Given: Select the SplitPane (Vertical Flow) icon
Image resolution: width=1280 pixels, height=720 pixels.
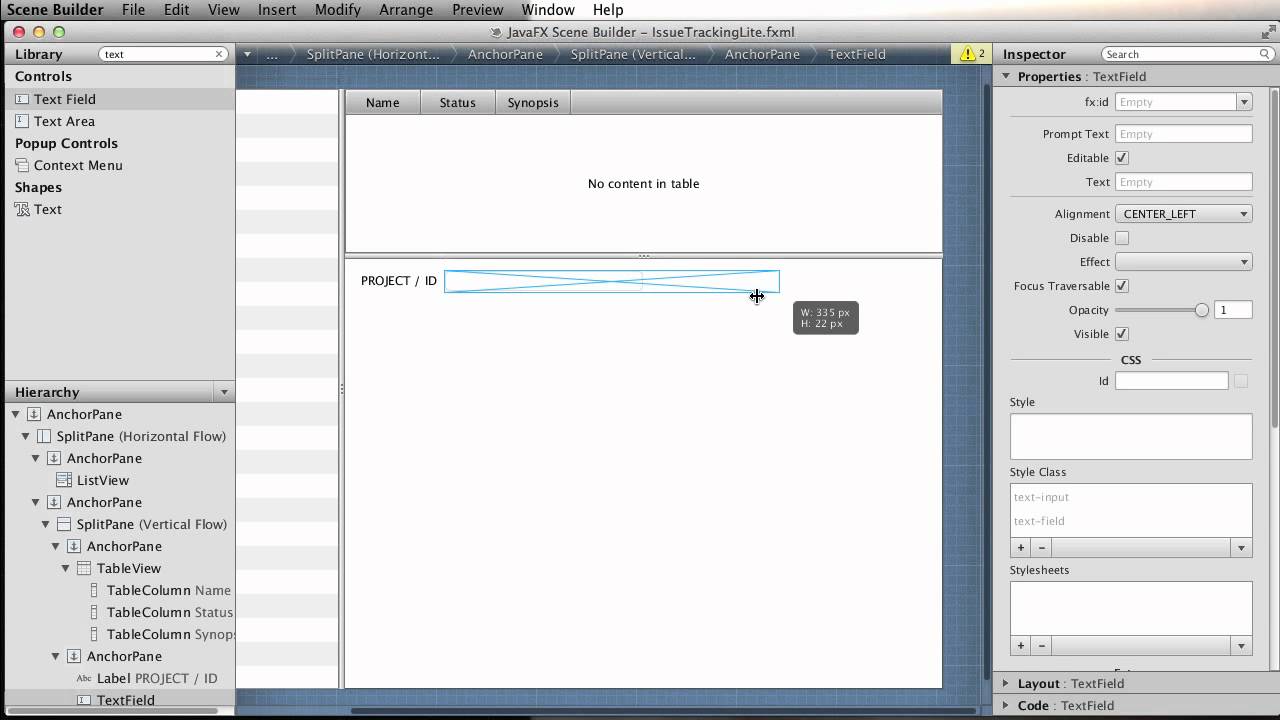Looking at the screenshot, I should [x=64, y=524].
